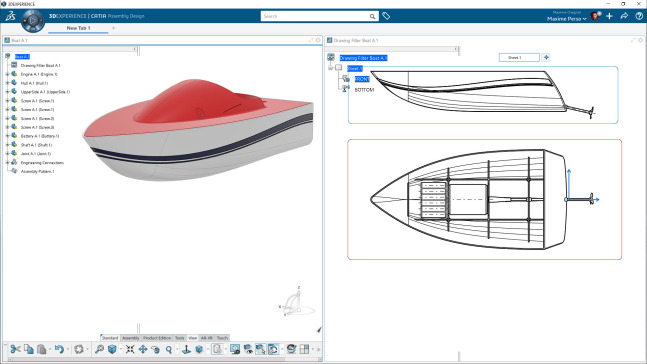Open the 3D compass play button
The image size is (647, 364).
pos(33,20)
